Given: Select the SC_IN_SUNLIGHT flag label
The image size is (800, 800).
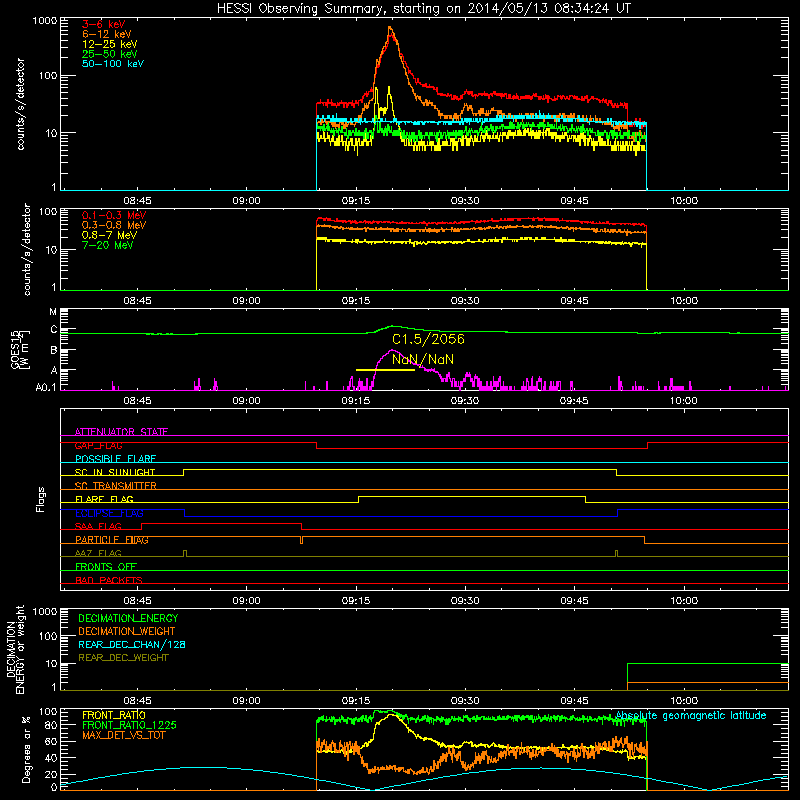Looking at the screenshot, I should [x=115, y=472].
